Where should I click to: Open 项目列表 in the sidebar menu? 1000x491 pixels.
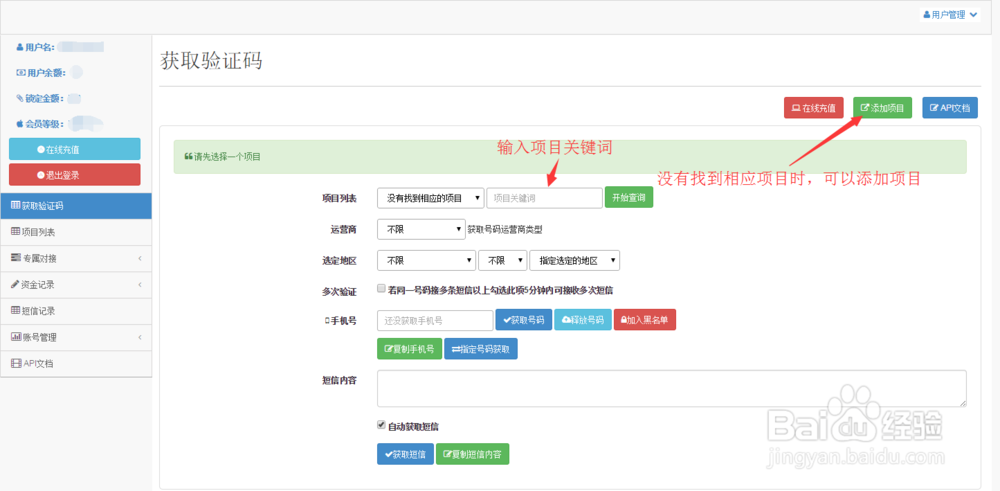(x=76, y=232)
